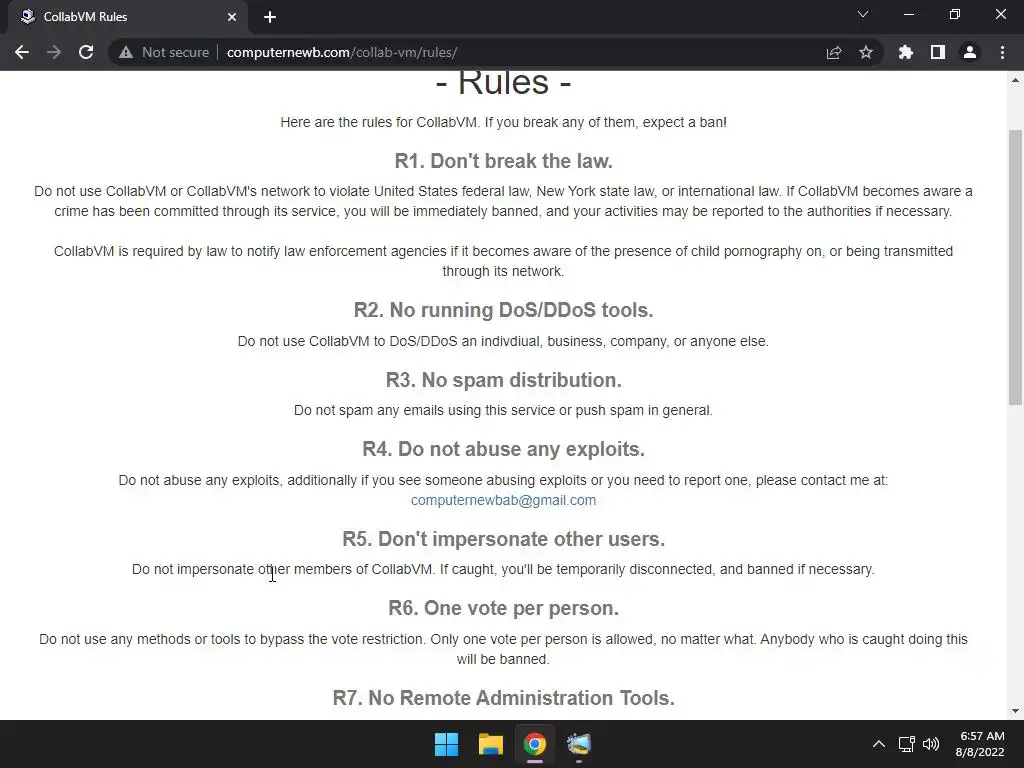Click the heading 'R5. Don't impersonate other users.'

(x=503, y=539)
